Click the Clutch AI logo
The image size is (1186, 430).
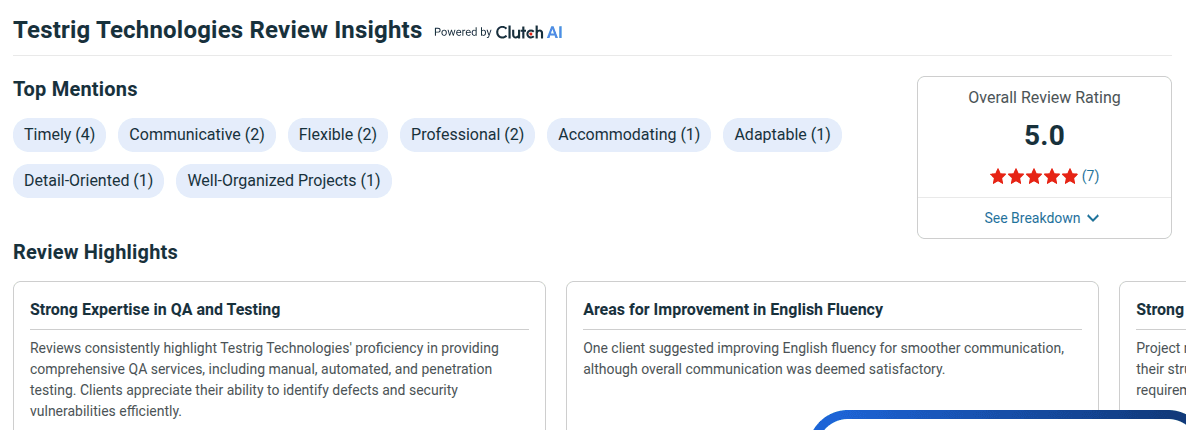pyautogui.click(x=529, y=32)
